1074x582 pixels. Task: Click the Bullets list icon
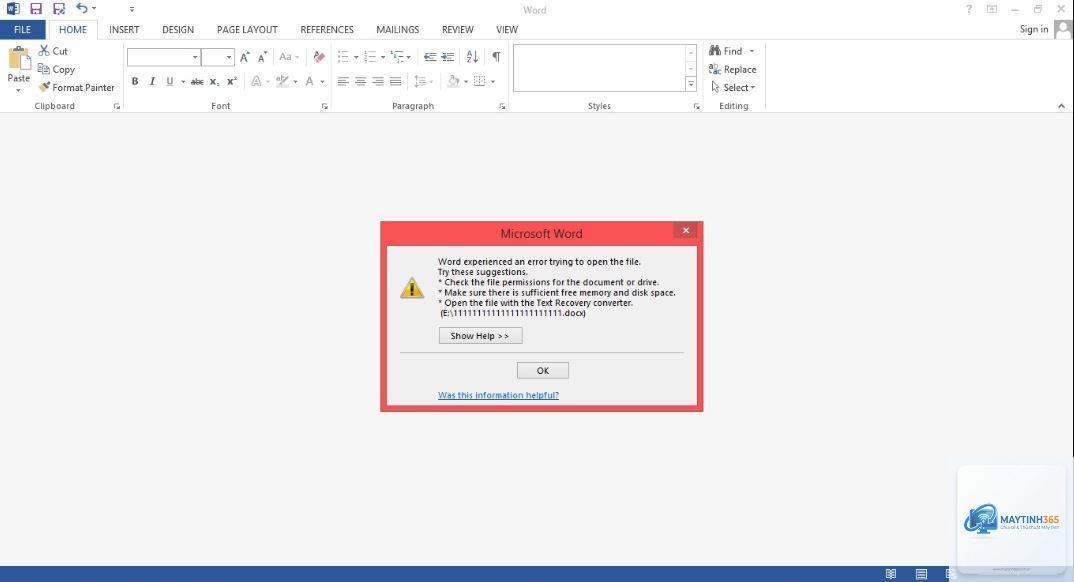point(343,57)
